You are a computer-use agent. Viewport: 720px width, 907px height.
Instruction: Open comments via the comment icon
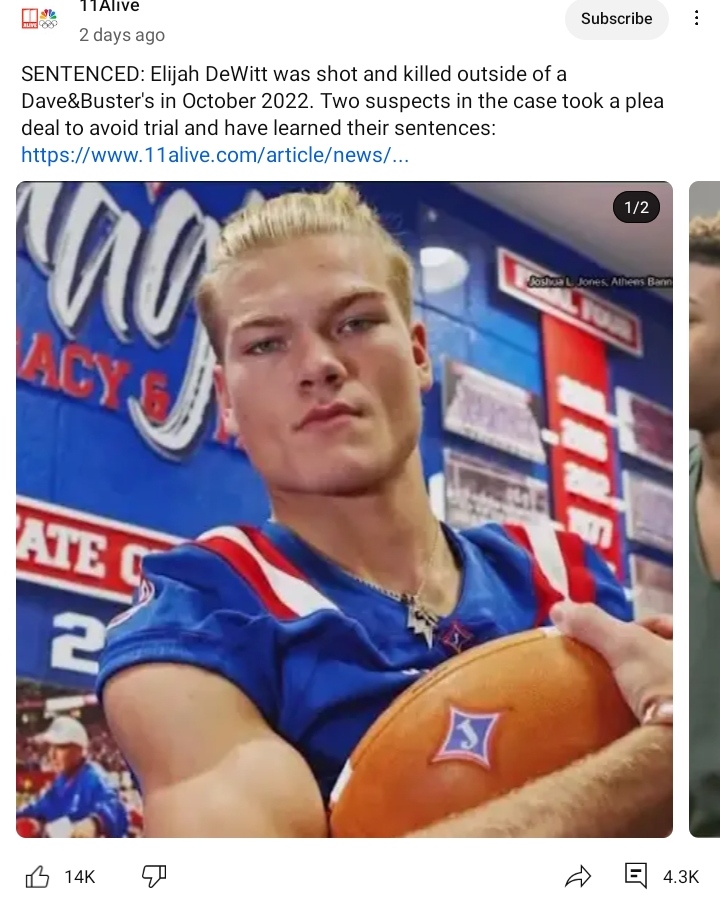[636, 876]
